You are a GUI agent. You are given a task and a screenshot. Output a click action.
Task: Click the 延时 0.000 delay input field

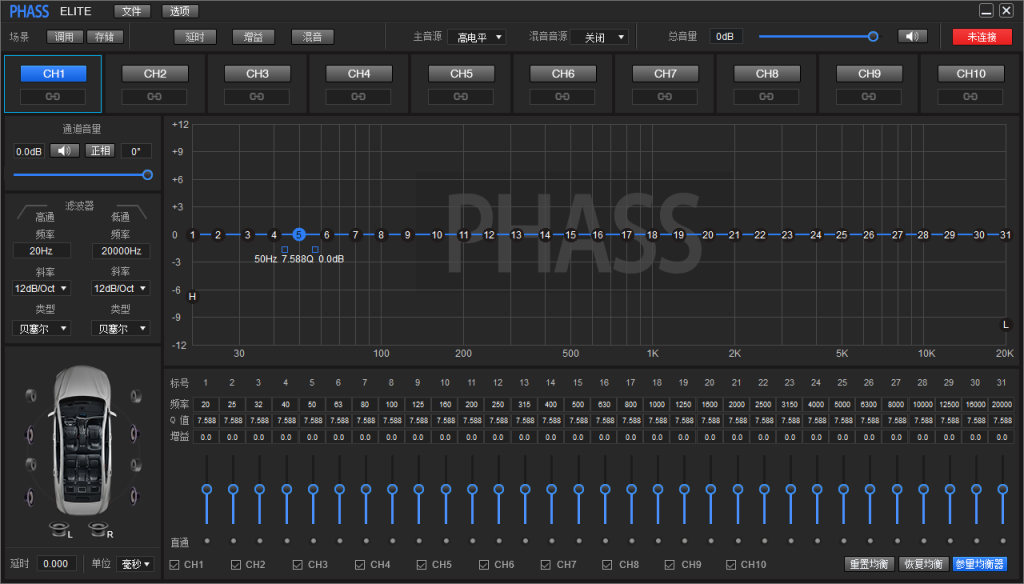click(x=56, y=564)
